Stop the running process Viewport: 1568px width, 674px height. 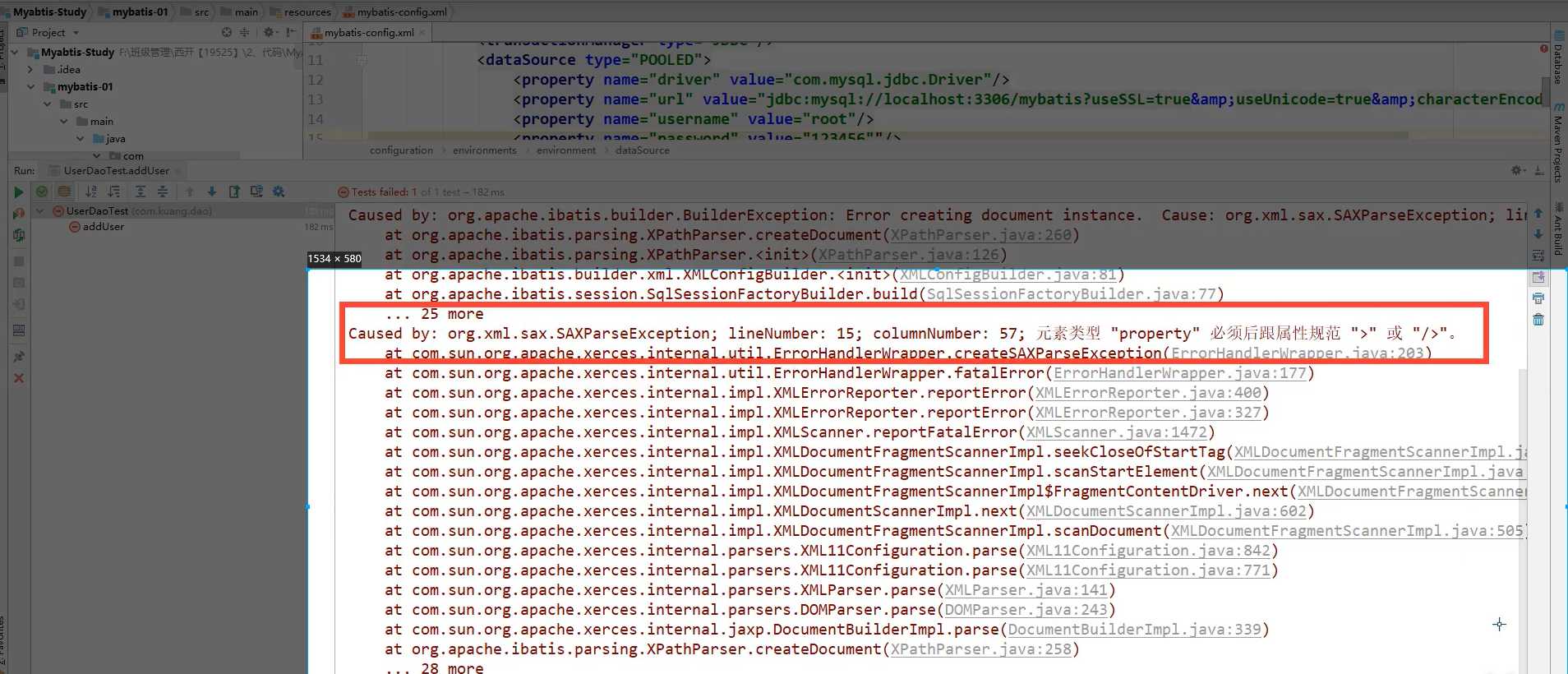[18, 261]
